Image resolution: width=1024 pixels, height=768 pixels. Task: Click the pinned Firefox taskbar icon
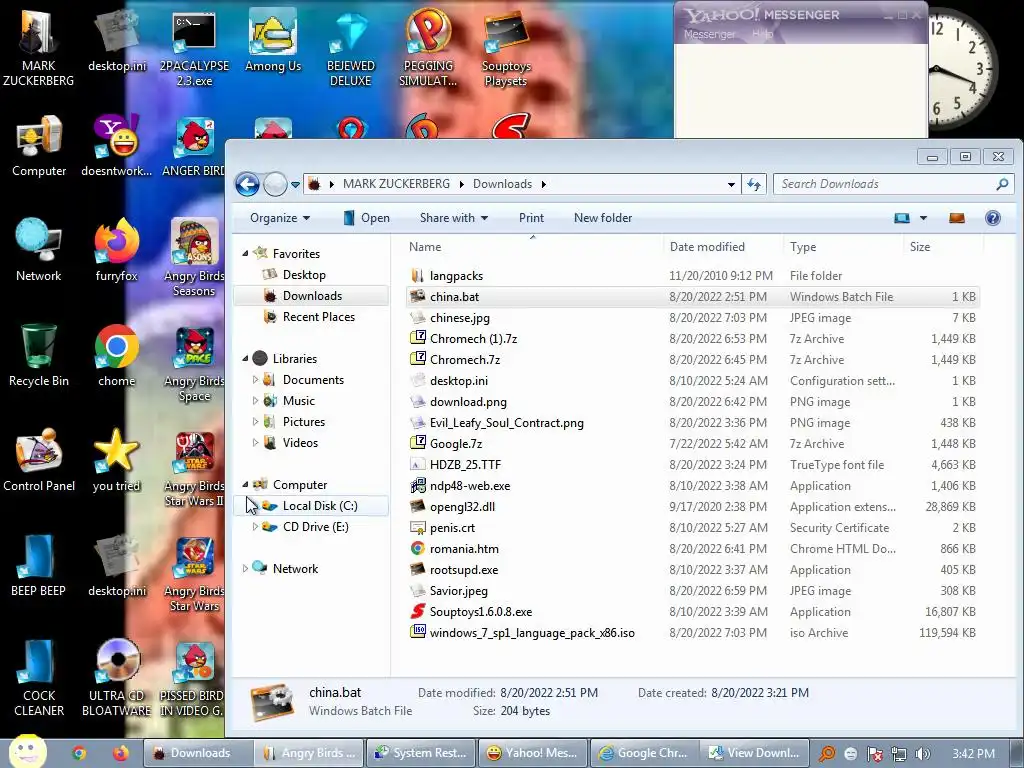click(120, 753)
